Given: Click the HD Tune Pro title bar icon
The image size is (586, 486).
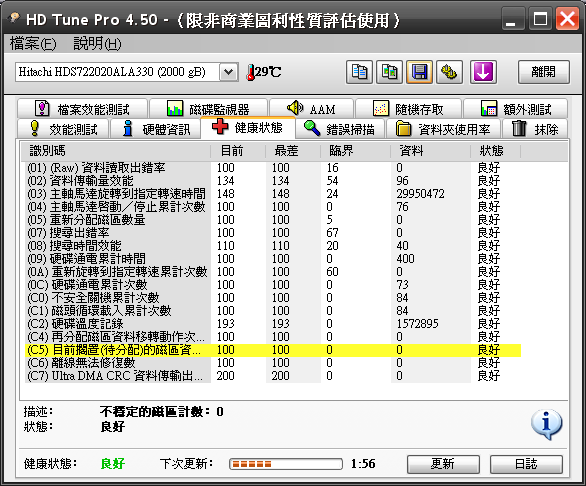Looking at the screenshot, I should 14,18.
